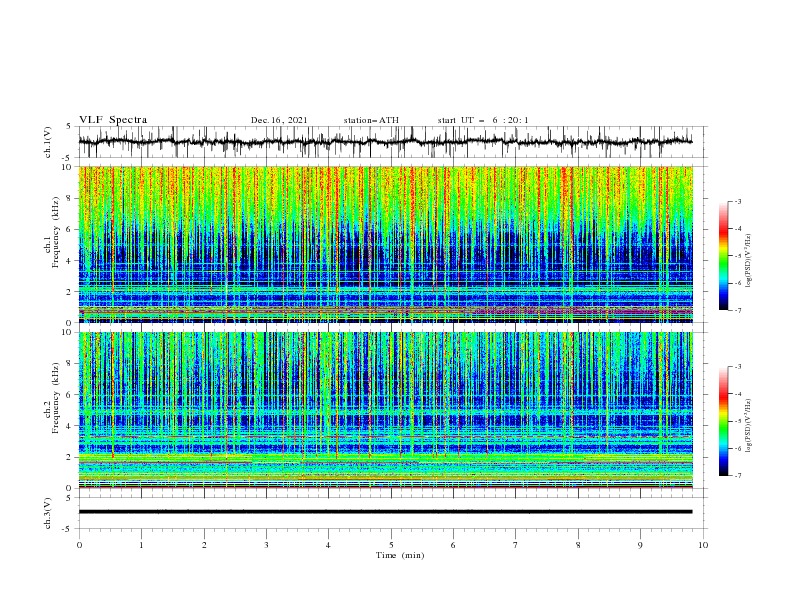Click the ch.3(V) axis label

[48, 513]
